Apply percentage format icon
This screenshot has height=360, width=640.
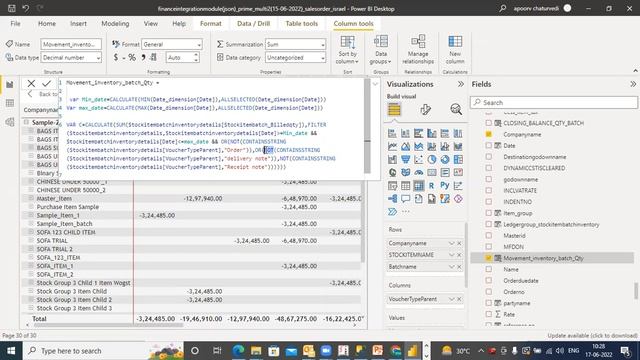click(132, 58)
